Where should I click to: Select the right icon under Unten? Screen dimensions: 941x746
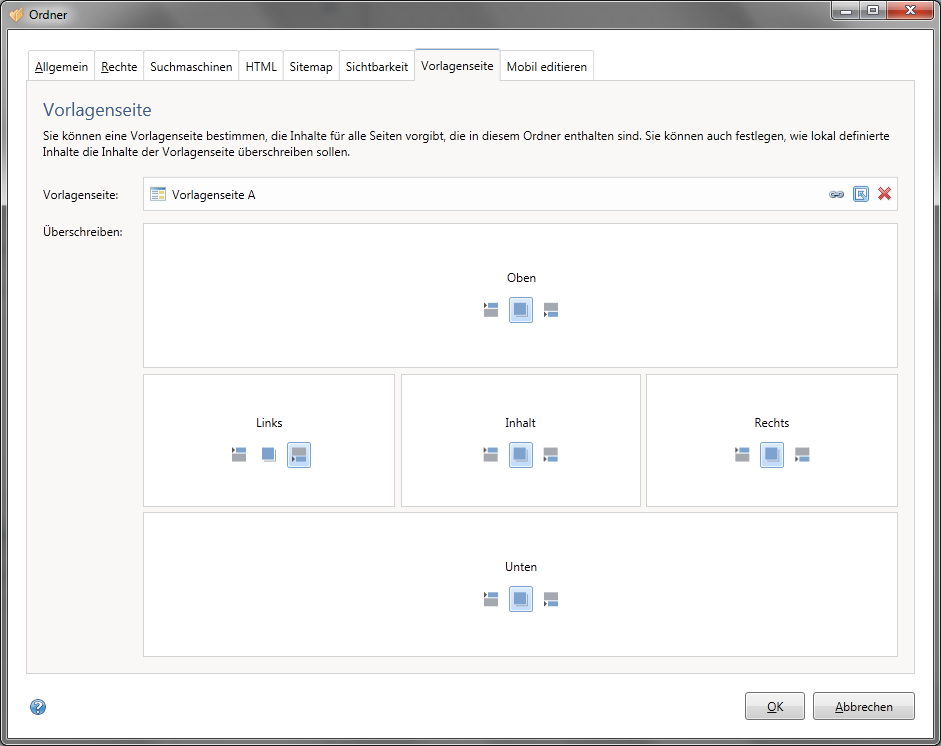[551, 600]
